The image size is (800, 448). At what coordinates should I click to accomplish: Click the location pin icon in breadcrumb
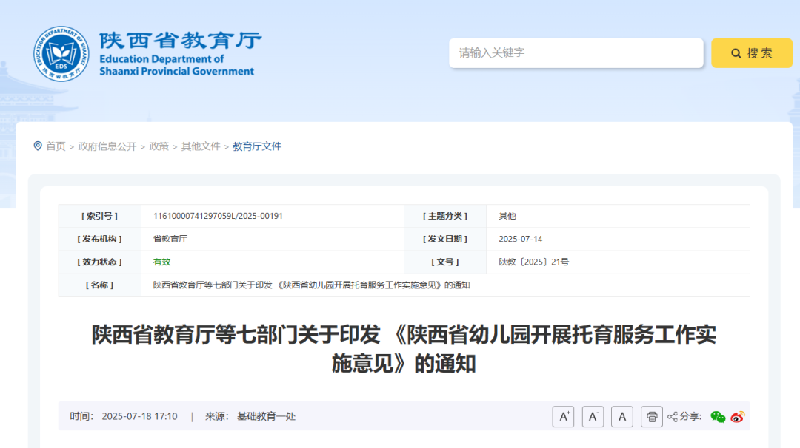(x=38, y=146)
